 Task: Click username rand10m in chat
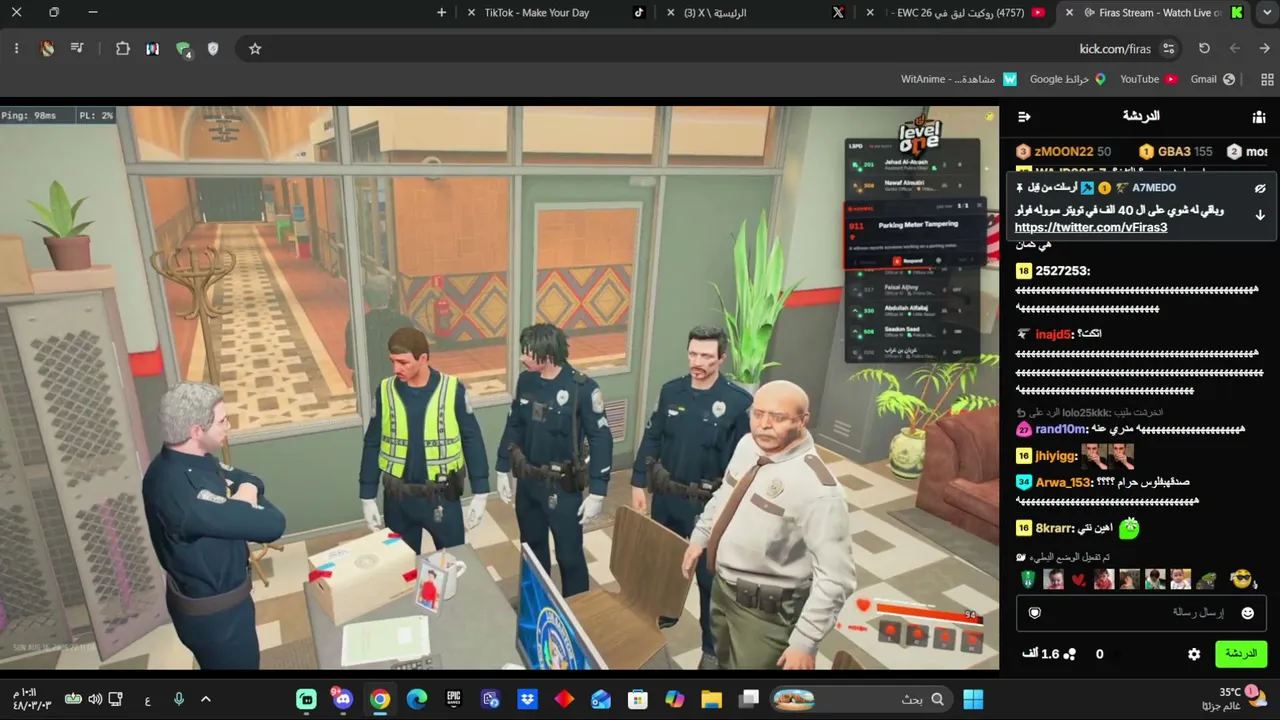(1061, 429)
